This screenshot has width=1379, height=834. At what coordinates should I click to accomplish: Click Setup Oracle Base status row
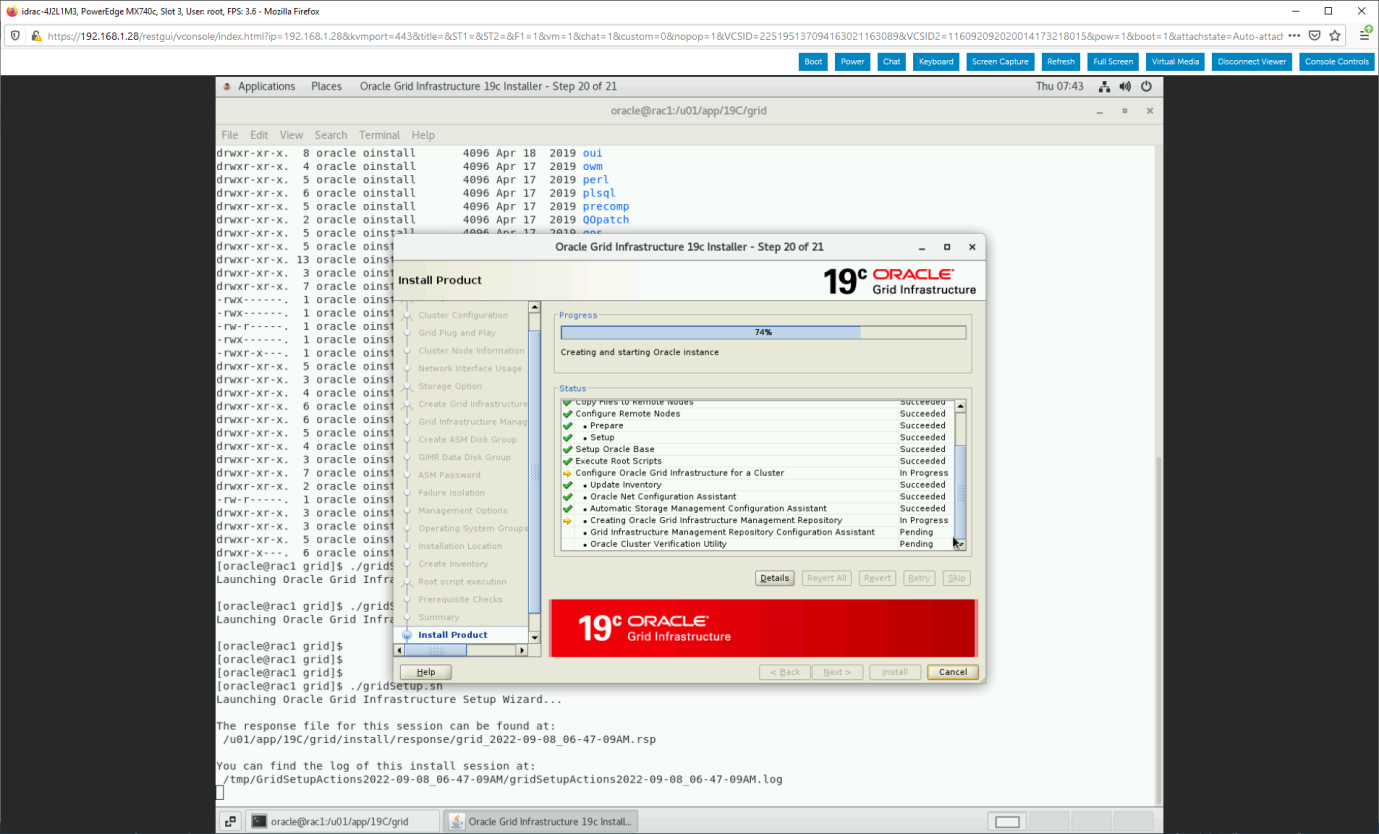(757, 449)
